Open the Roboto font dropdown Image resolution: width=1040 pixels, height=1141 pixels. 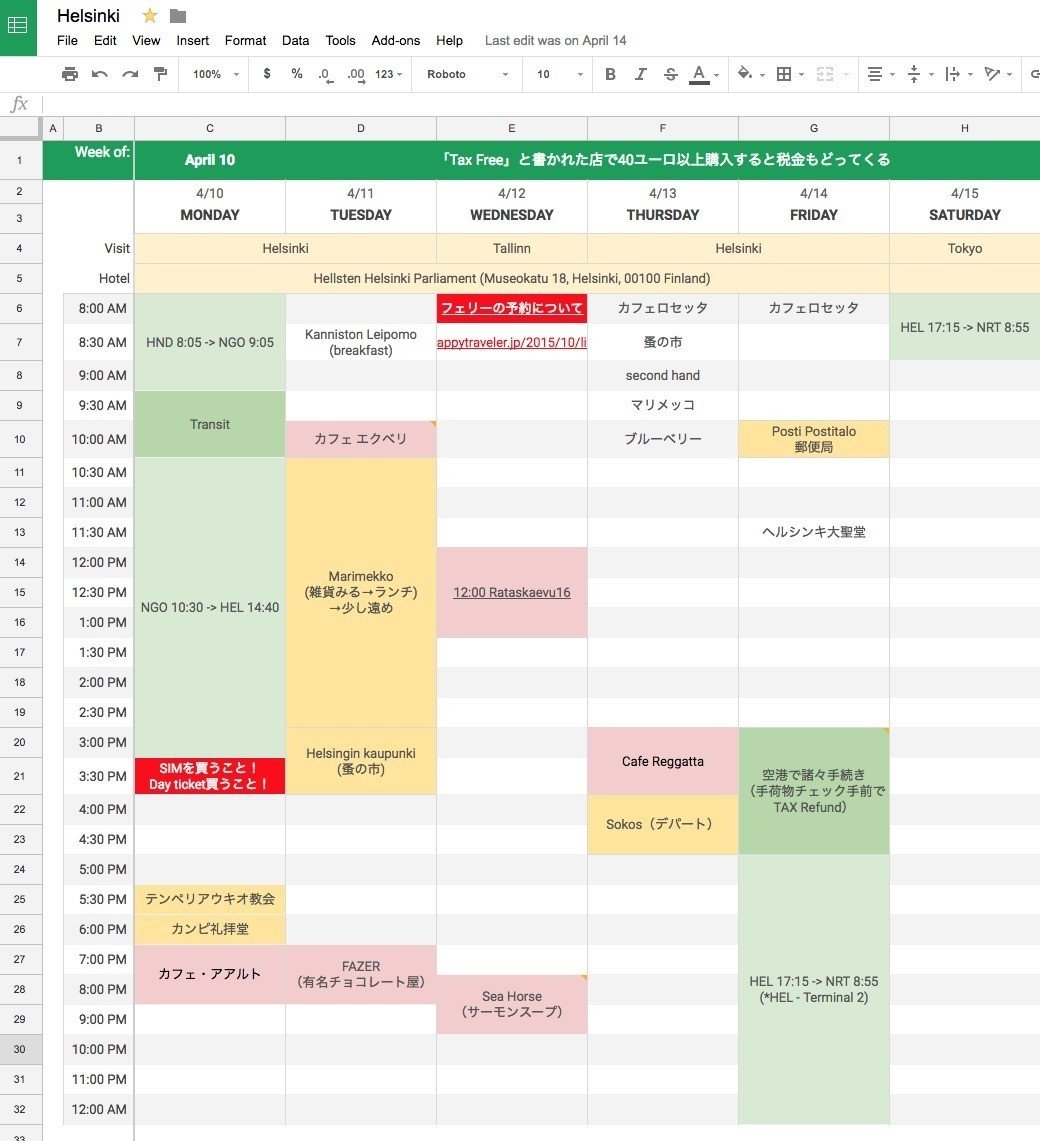[x=468, y=74]
